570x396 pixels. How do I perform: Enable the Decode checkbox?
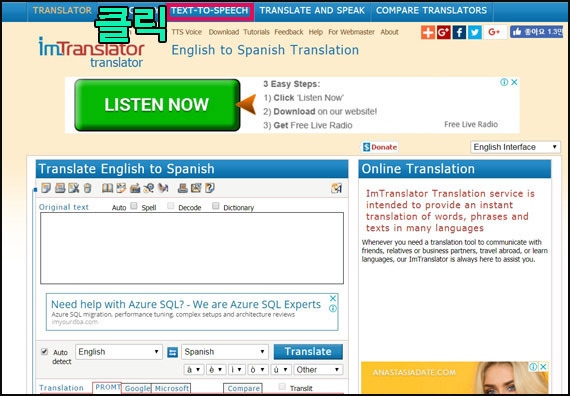170,206
